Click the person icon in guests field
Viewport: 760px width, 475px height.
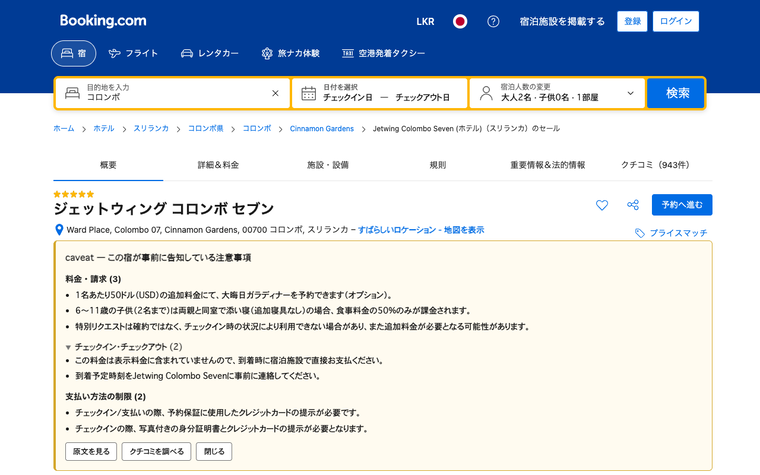click(486, 93)
